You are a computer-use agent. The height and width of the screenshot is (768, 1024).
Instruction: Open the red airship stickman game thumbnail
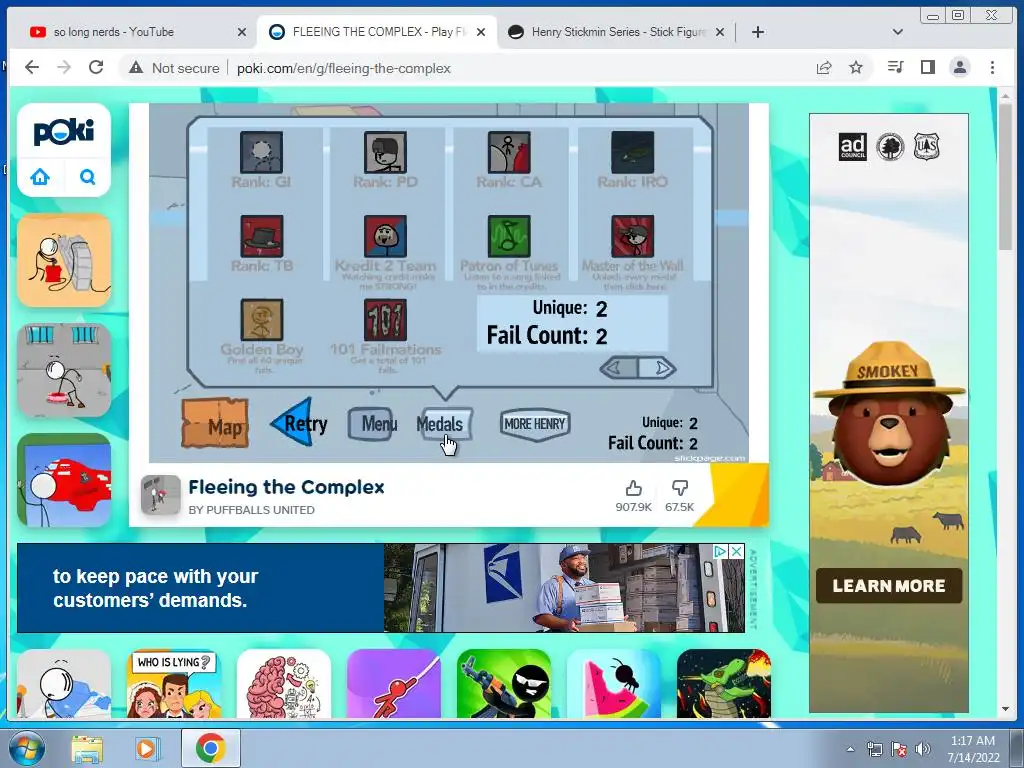64,480
